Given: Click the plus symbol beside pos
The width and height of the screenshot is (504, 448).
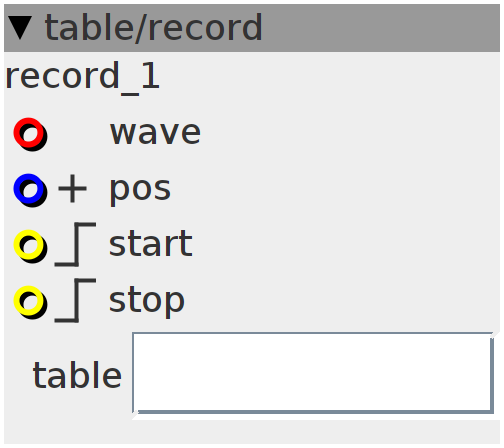Looking at the screenshot, I should tap(72, 189).
